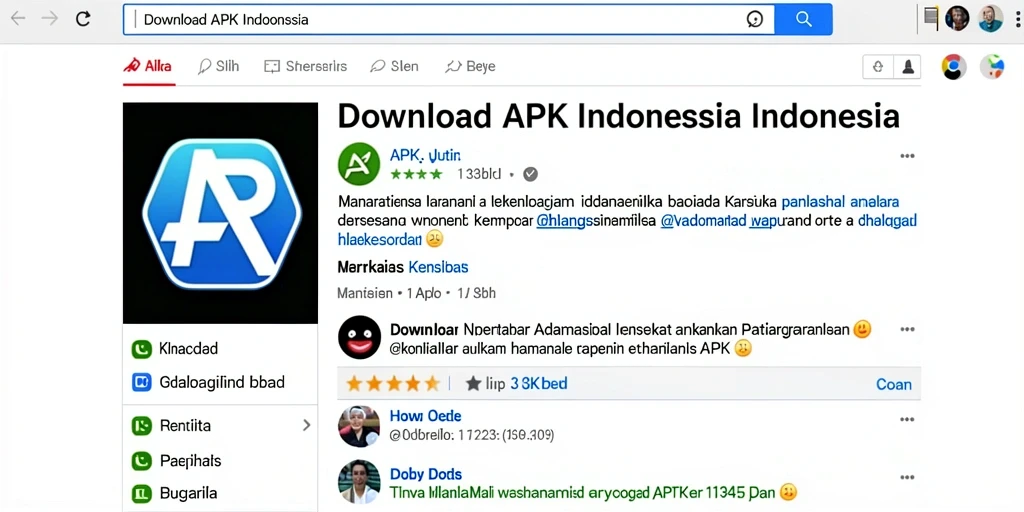The height and width of the screenshot is (512, 1024).
Task: Click the Chrome logo icon
Action: [x=954, y=67]
